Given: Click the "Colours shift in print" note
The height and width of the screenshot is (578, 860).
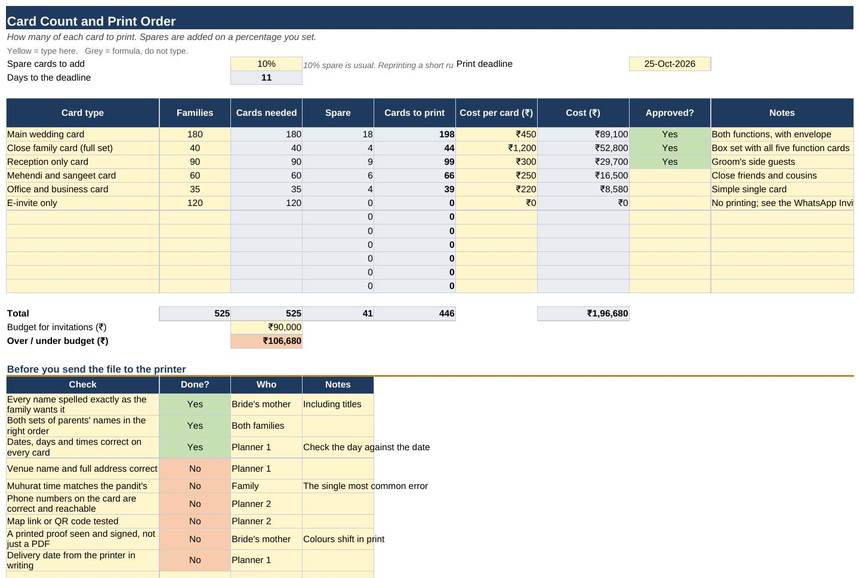Looking at the screenshot, I should pos(344,539).
